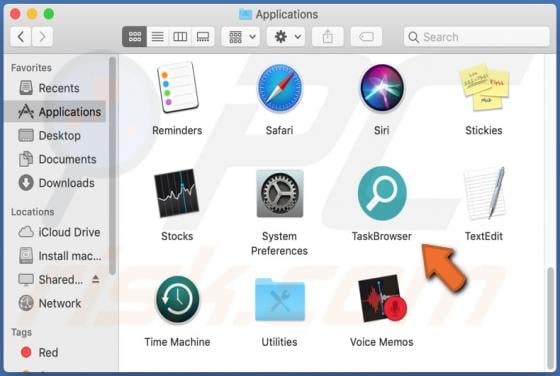The image size is (560, 376).
Task: Open the Utilities folder icon
Action: [280, 299]
